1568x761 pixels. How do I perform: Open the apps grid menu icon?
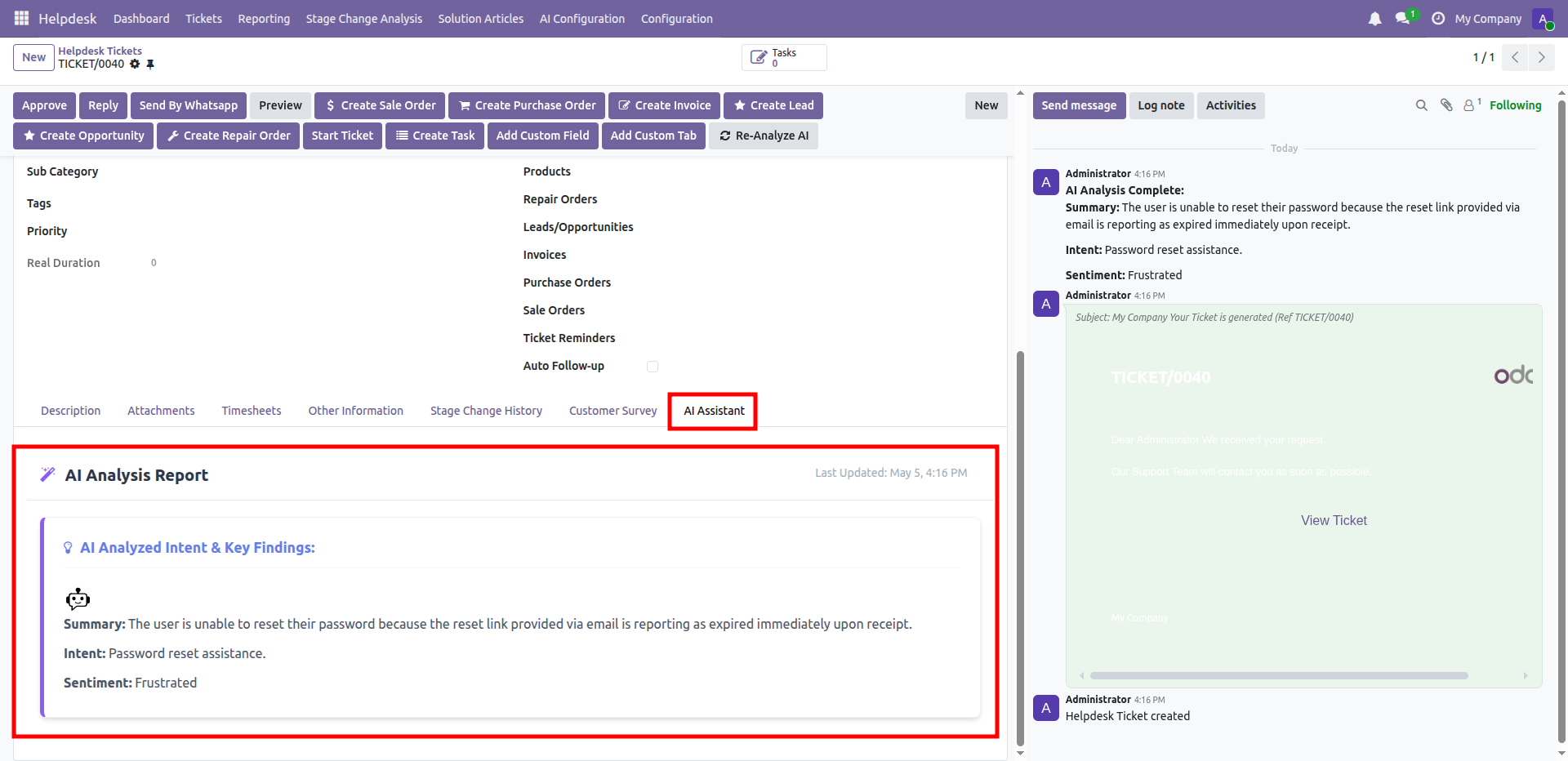21,18
